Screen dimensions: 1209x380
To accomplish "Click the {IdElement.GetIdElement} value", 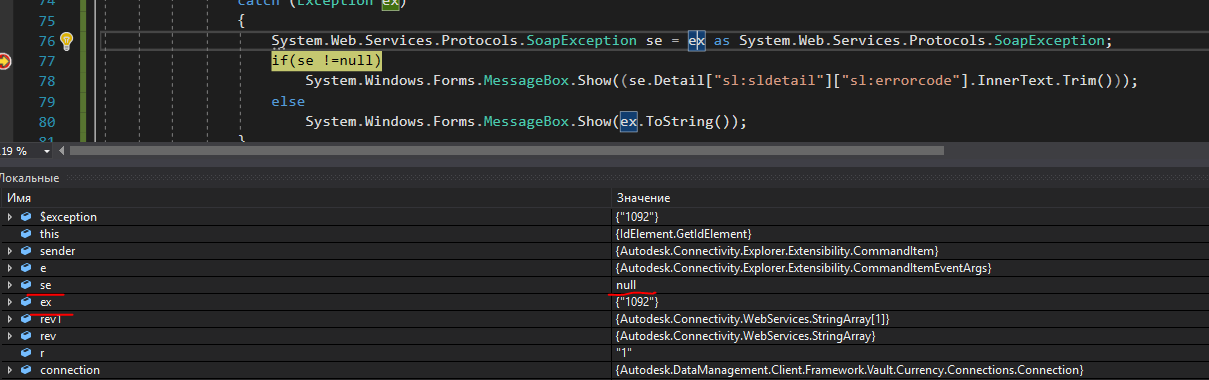I will 683,233.
